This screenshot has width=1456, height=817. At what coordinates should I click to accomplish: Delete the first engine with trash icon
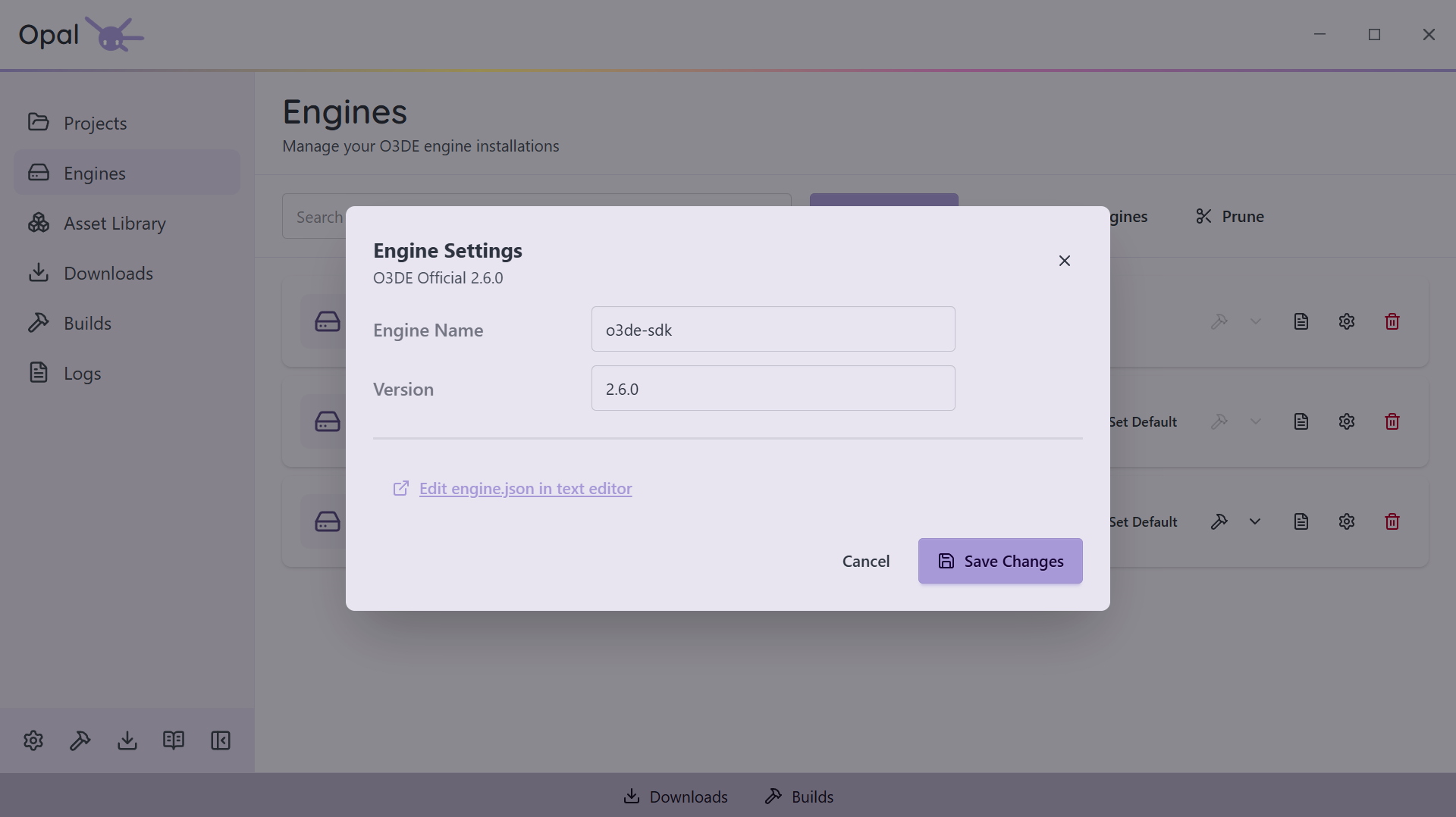click(1392, 321)
